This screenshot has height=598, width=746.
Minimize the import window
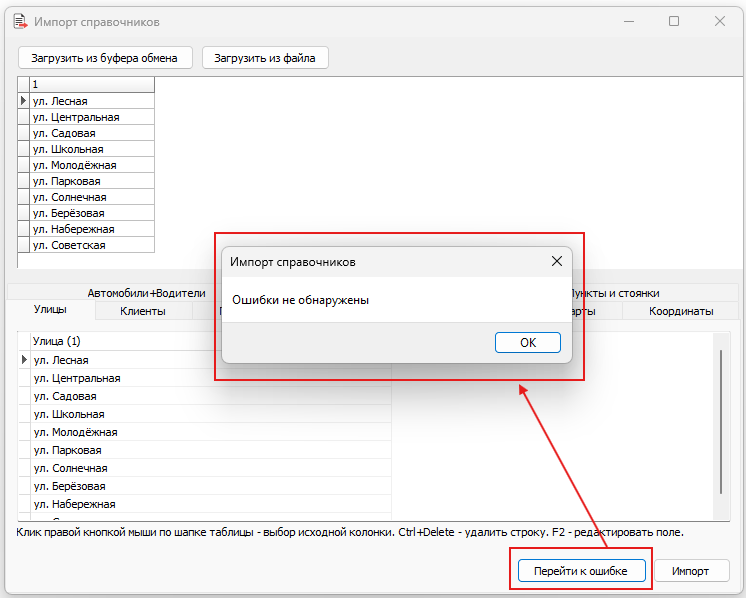[x=629, y=21]
